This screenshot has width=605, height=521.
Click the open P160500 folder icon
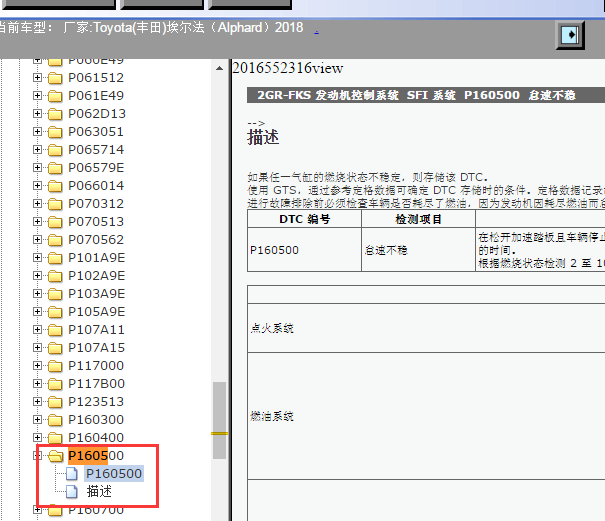coord(56,457)
